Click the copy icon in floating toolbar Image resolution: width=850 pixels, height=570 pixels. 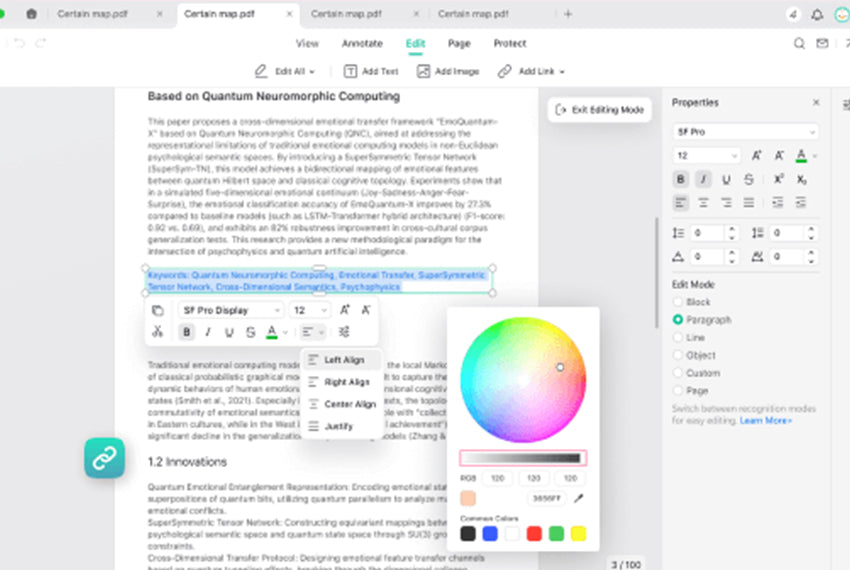pos(158,310)
